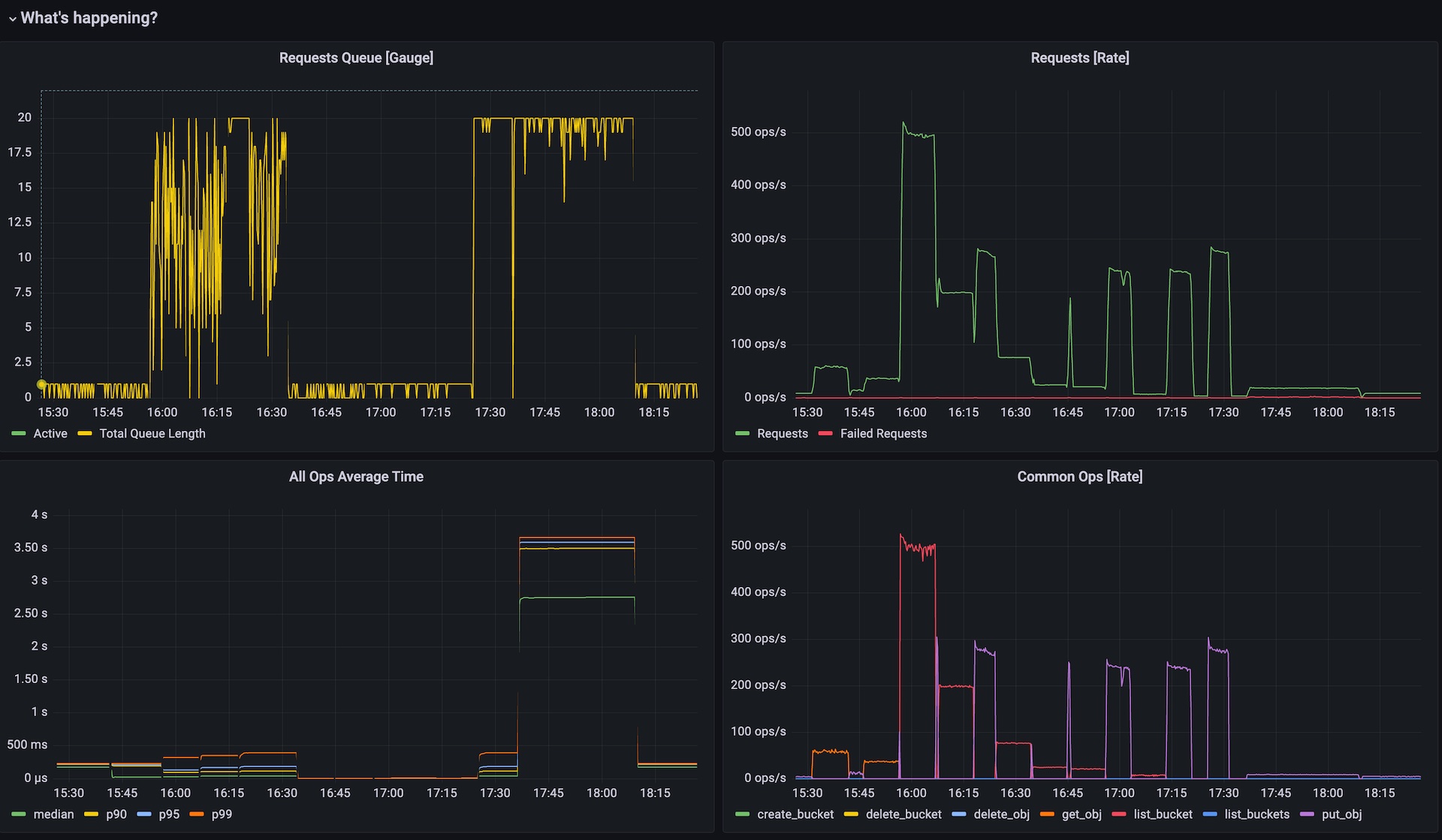Select the delete_bucket legend entry
The height and width of the screenshot is (840, 1442).
tap(903, 814)
